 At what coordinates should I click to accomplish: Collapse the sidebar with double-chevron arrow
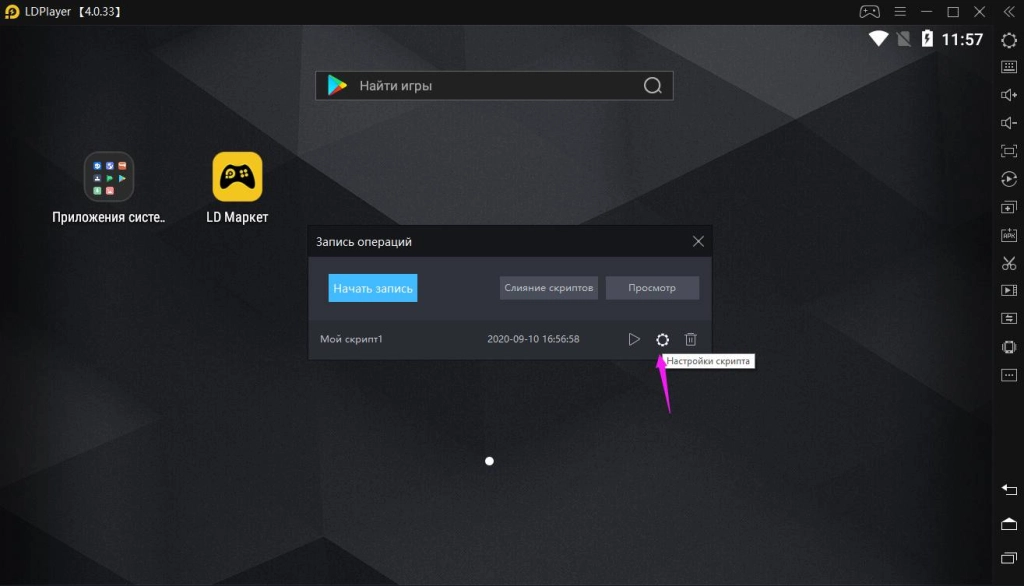(x=1009, y=12)
